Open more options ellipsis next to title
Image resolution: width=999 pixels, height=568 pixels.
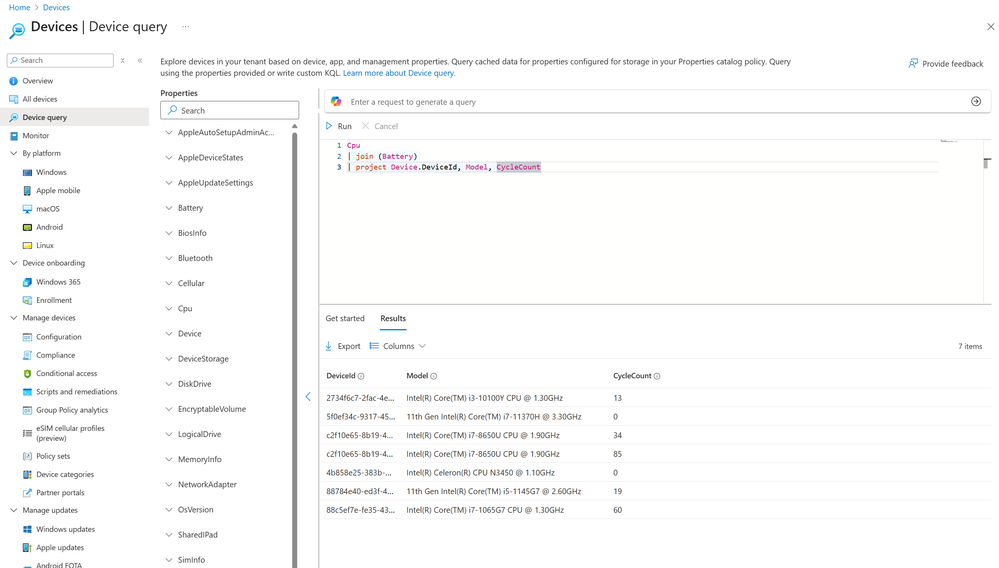pos(185,27)
